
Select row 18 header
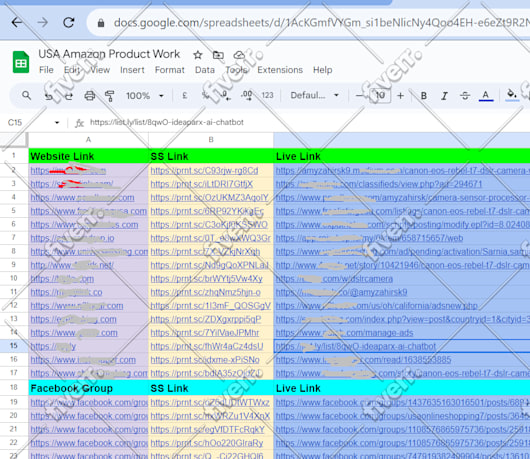click(14, 387)
